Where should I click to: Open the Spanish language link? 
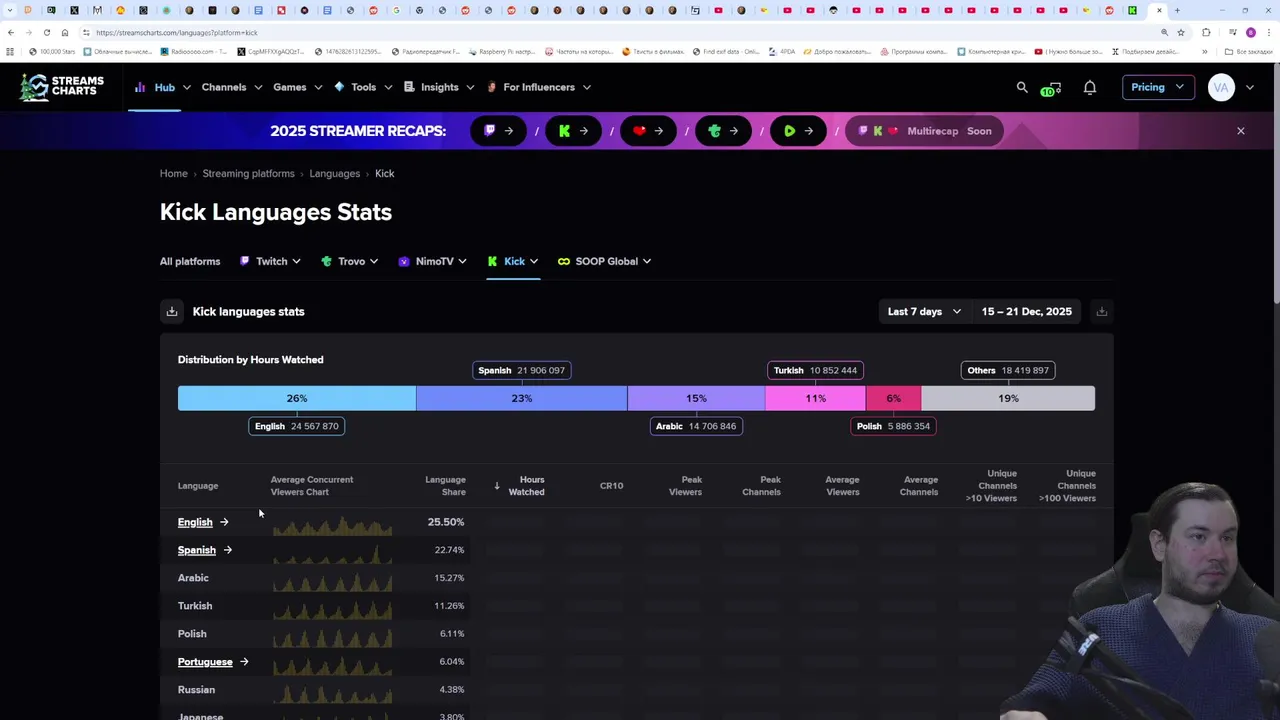point(197,550)
